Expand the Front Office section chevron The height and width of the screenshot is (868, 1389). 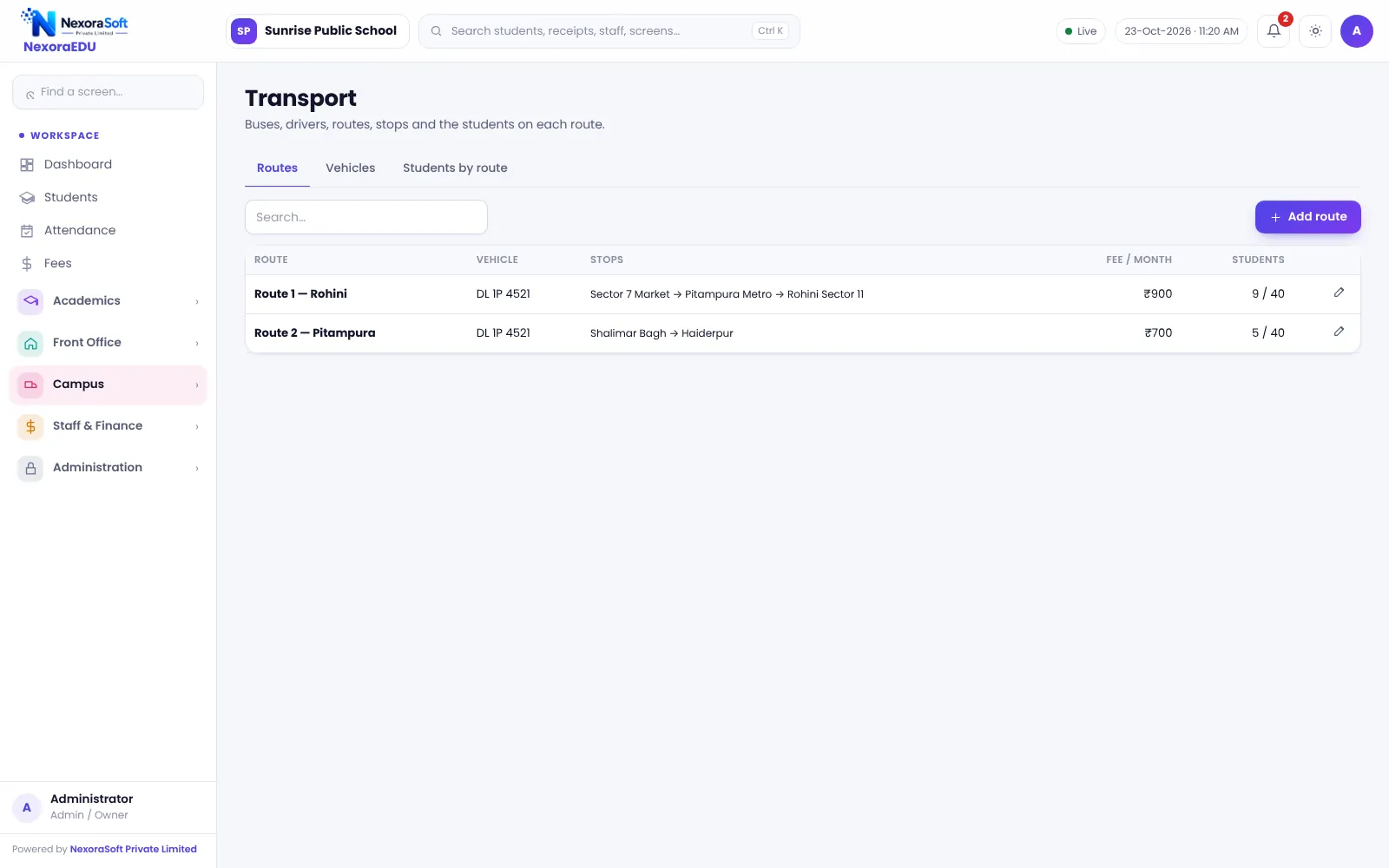coord(197,344)
